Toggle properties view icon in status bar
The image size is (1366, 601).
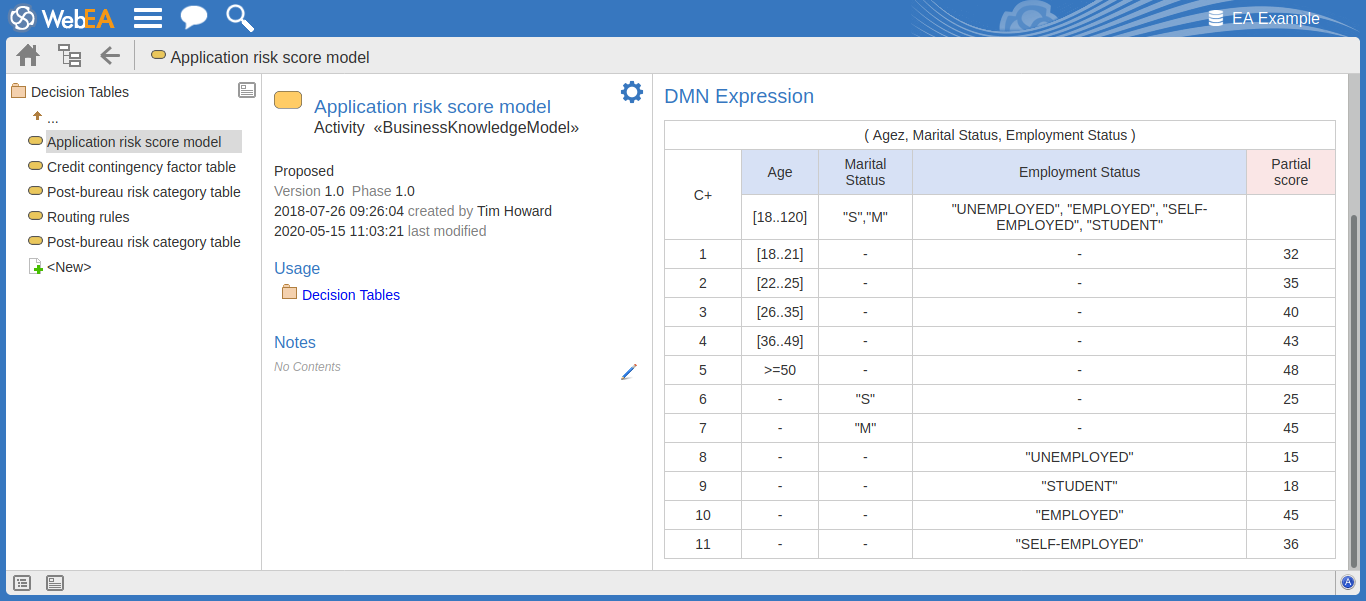point(55,582)
